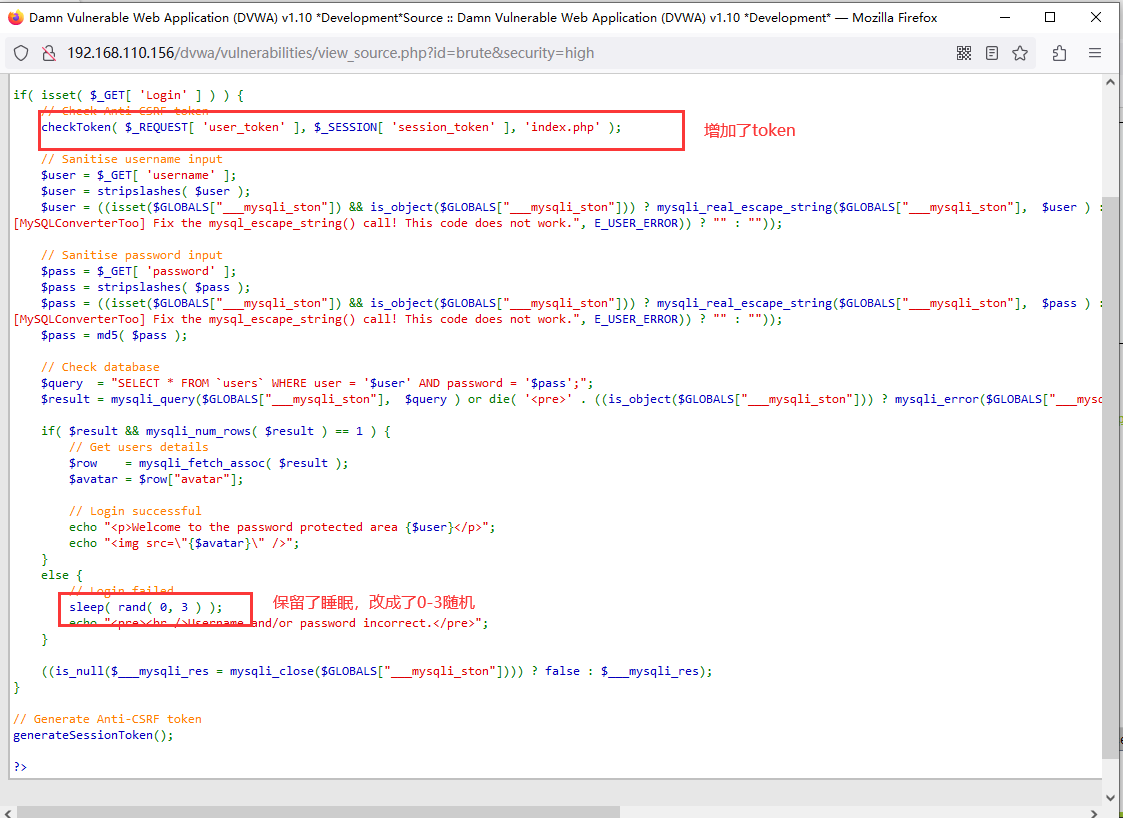
Task: Click the insecure connection crossed-lock icon
Action: 49,53
